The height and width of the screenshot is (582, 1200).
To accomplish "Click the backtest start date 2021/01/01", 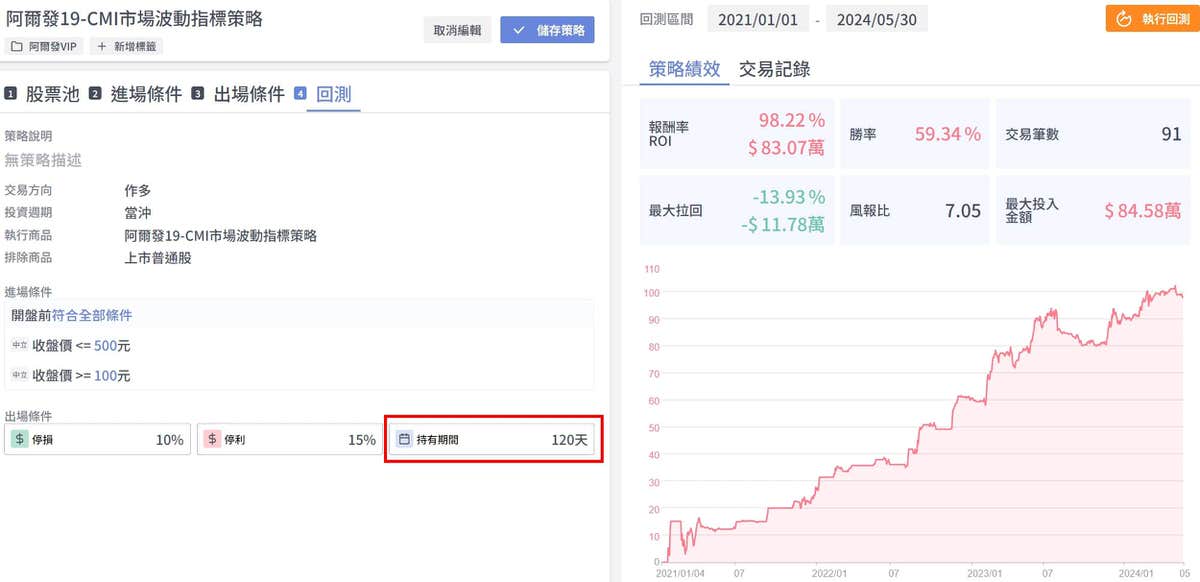I will [x=757, y=18].
